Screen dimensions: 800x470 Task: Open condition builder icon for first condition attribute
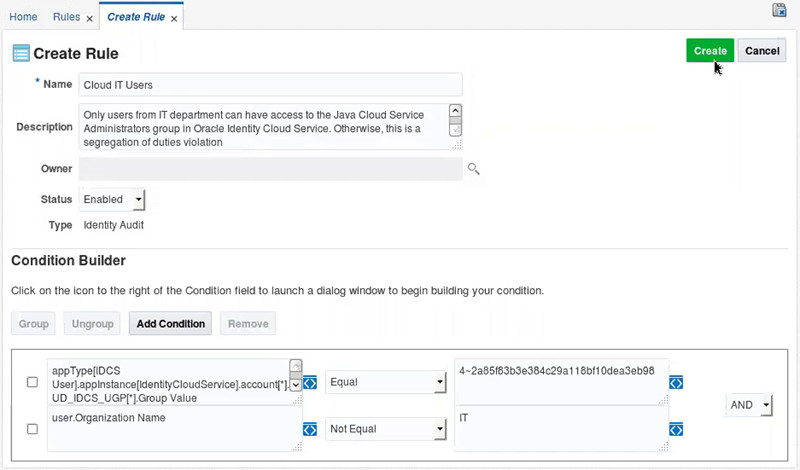310,382
